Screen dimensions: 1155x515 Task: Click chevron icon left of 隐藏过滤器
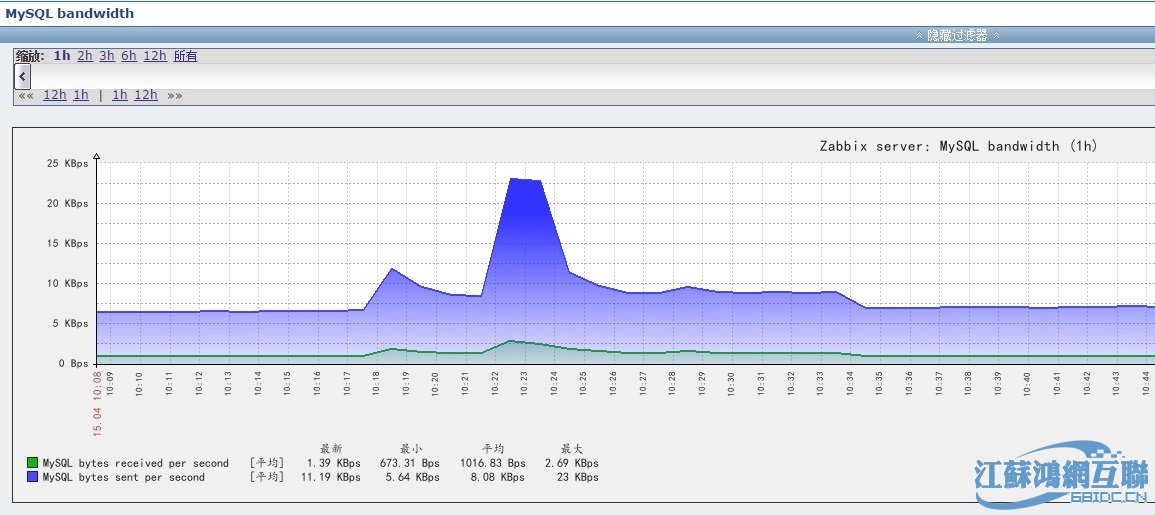coord(919,35)
